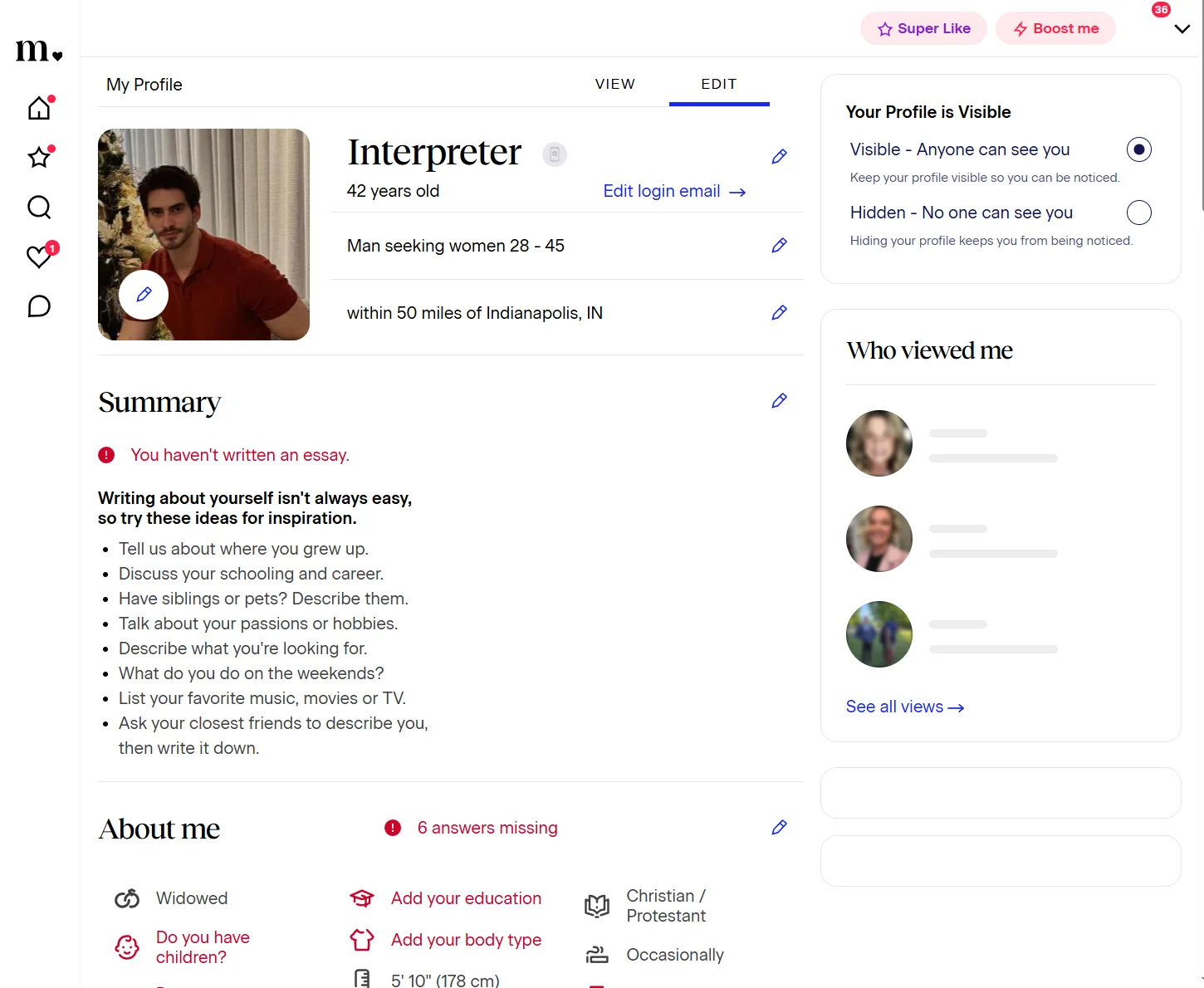Edit the profile photo with pencil icon
This screenshot has width=1204, height=988.
[144, 294]
